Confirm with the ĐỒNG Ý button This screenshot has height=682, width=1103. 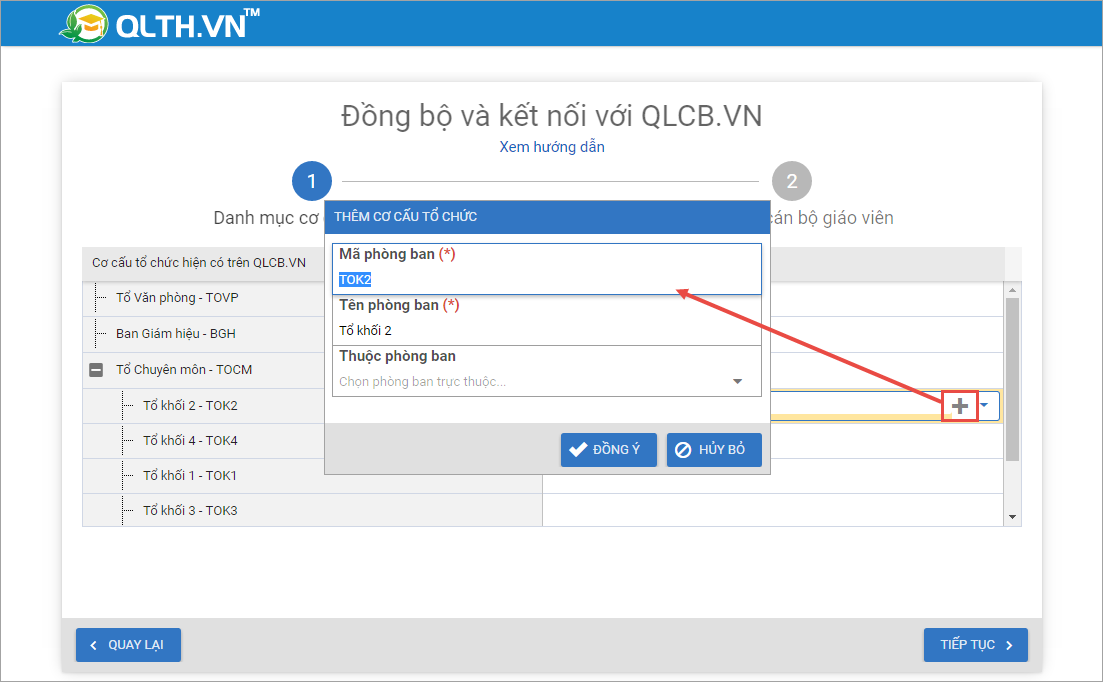(608, 450)
